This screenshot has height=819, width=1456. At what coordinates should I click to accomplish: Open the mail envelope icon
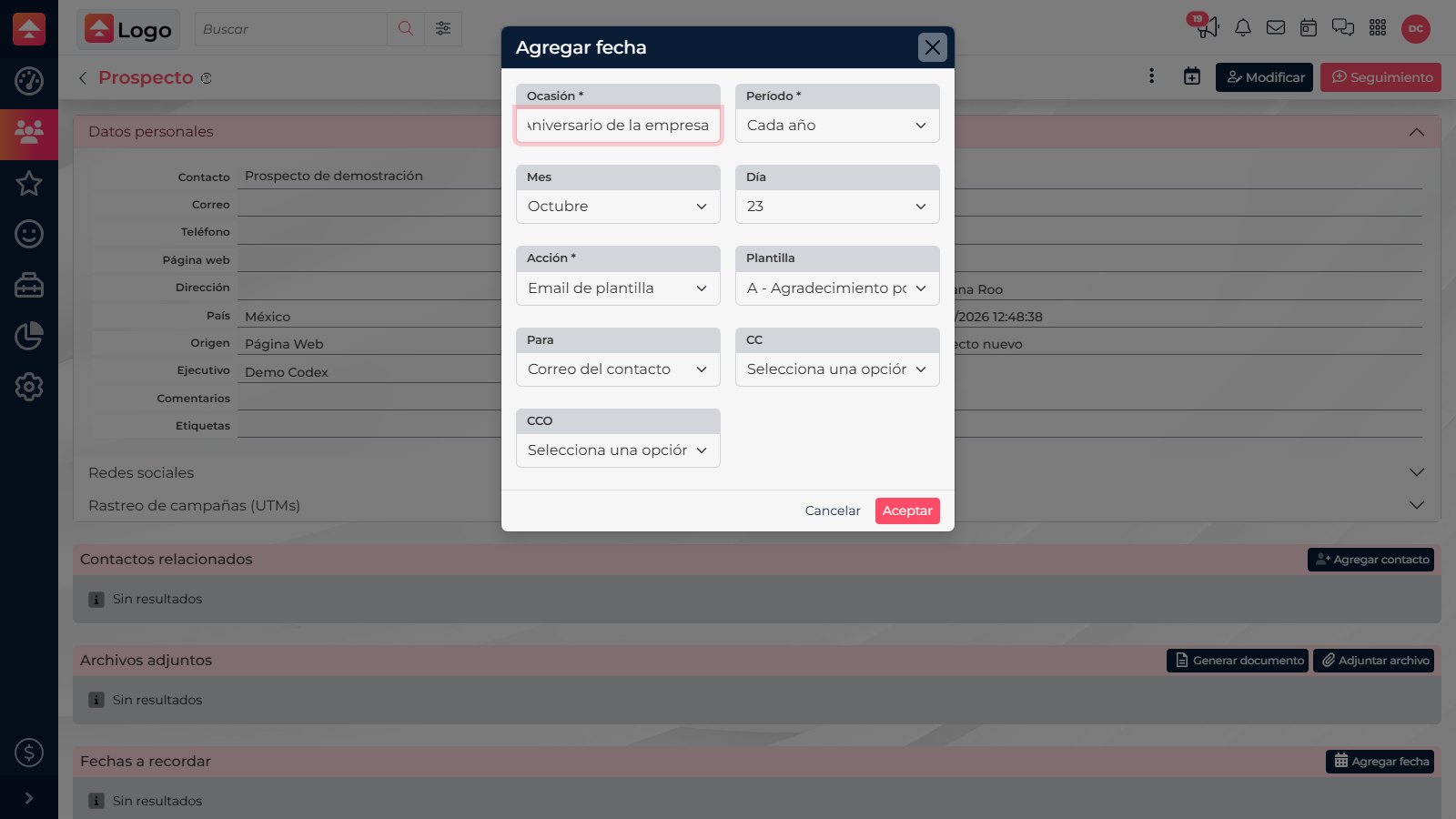[1276, 28]
